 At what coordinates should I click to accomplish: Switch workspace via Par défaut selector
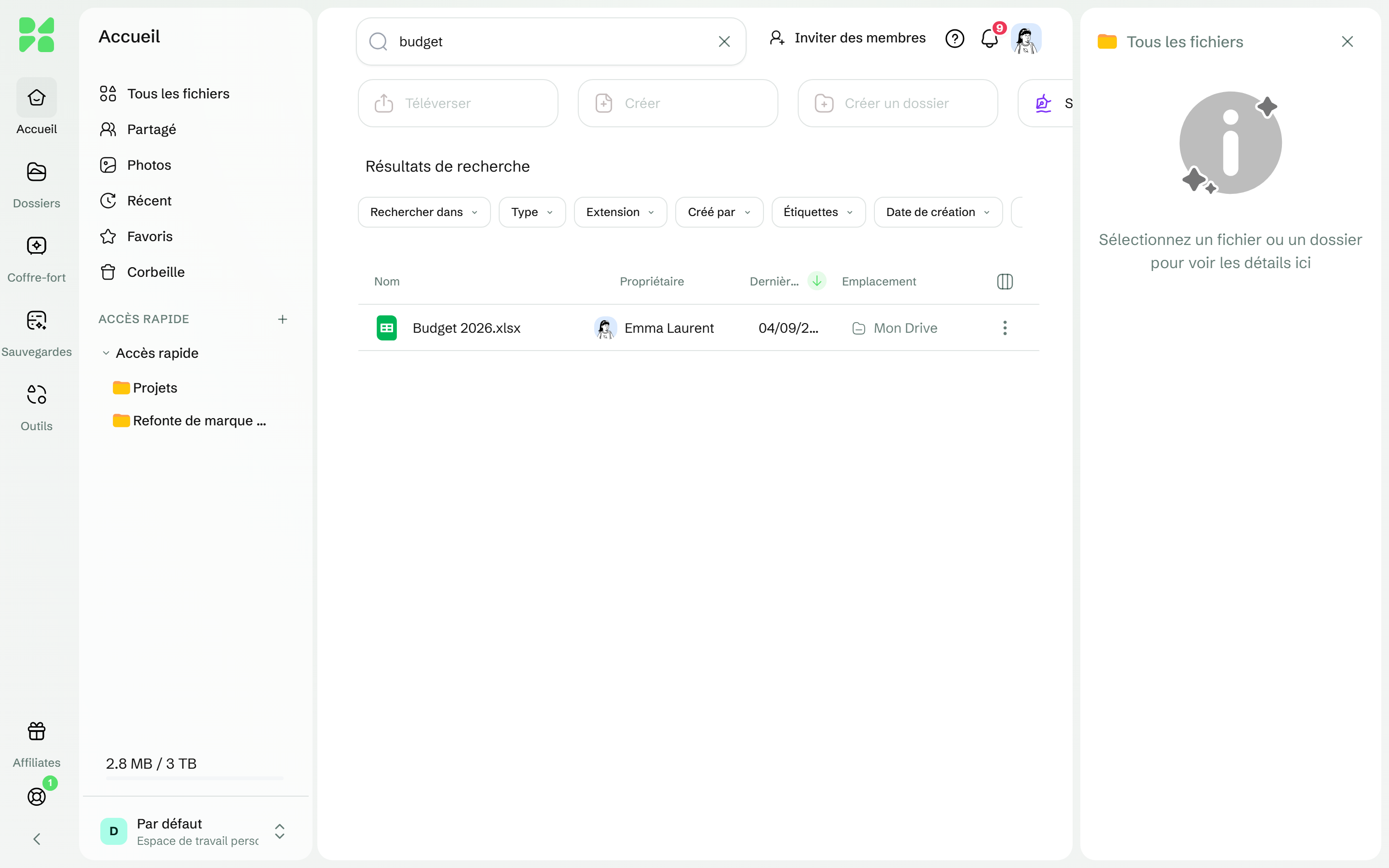(195, 831)
